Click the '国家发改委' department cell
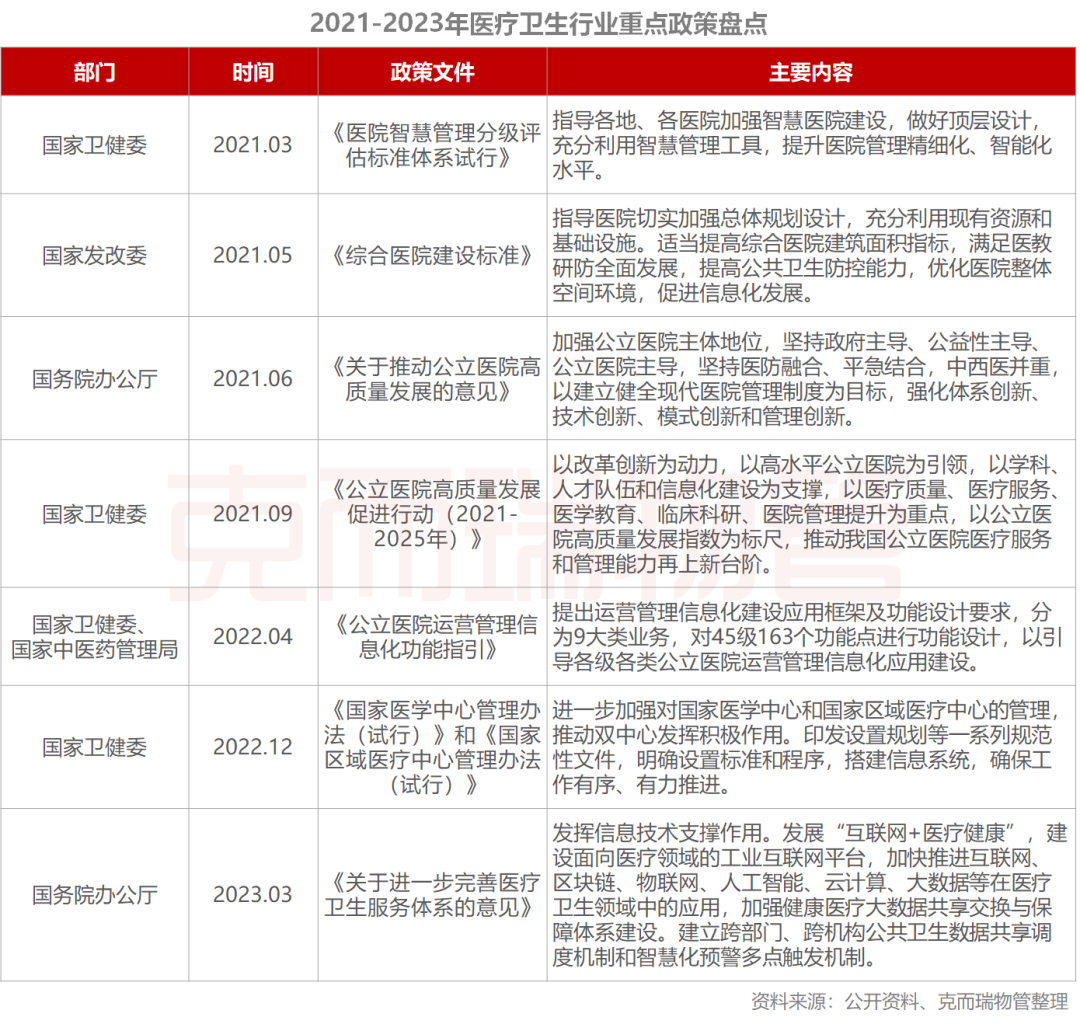The image size is (1080, 1024). tap(94, 255)
